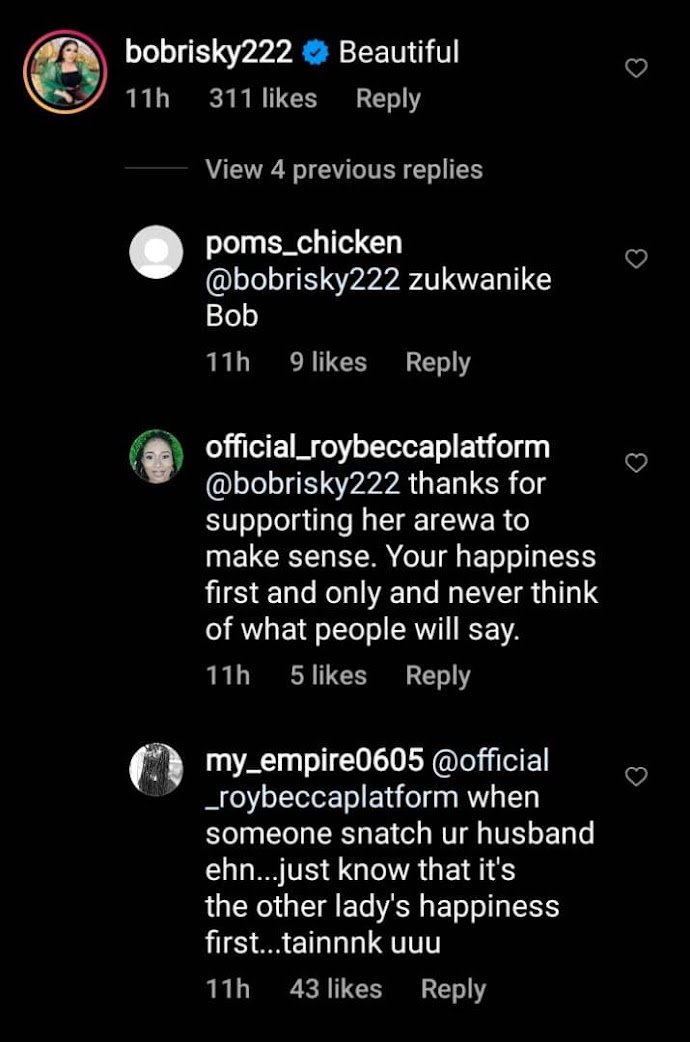The image size is (690, 1042).
Task: Like bobrisky222's "Beautiful" comment
Action: pos(636,68)
